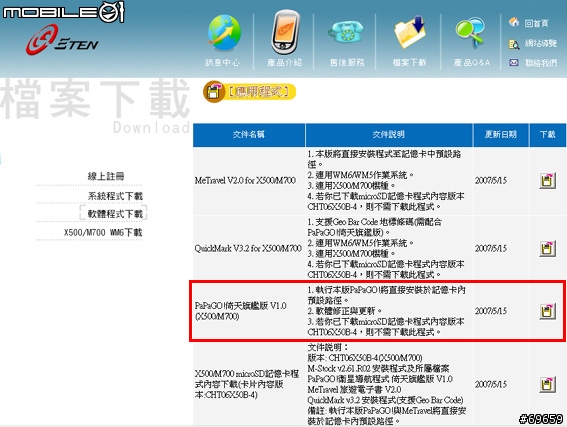Viewport: 567px width, 427px height.
Task: Select the 產品介紹 menu label
Action: point(285,63)
